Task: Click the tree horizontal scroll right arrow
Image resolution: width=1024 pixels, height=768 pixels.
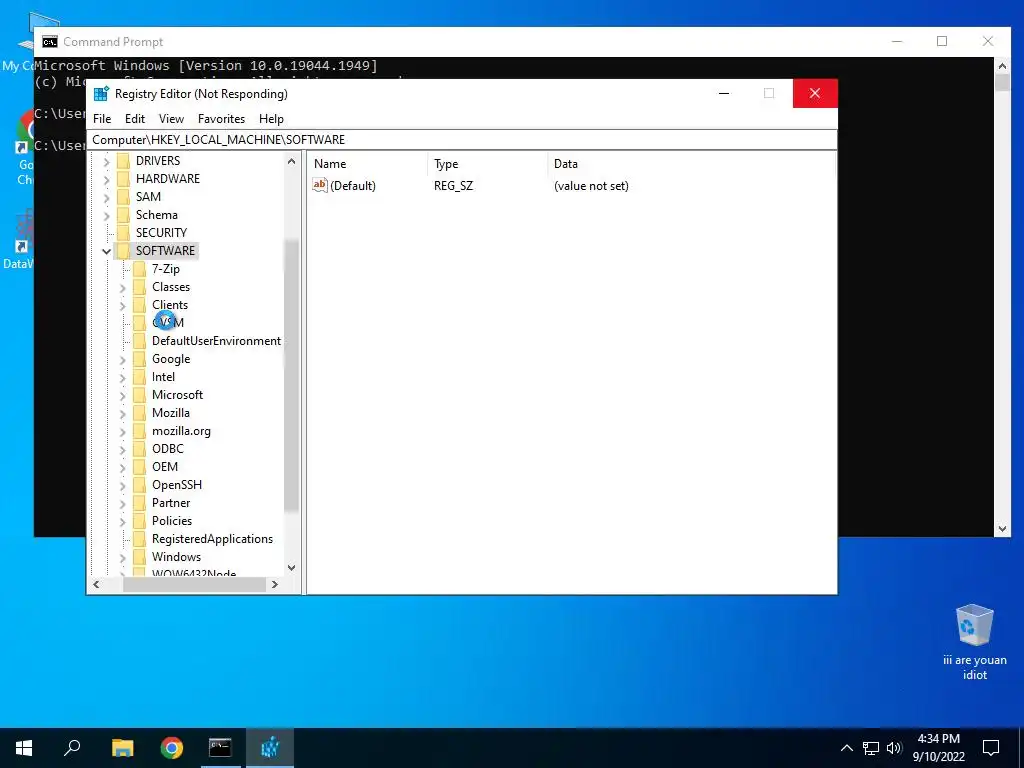Action: point(275,584)
